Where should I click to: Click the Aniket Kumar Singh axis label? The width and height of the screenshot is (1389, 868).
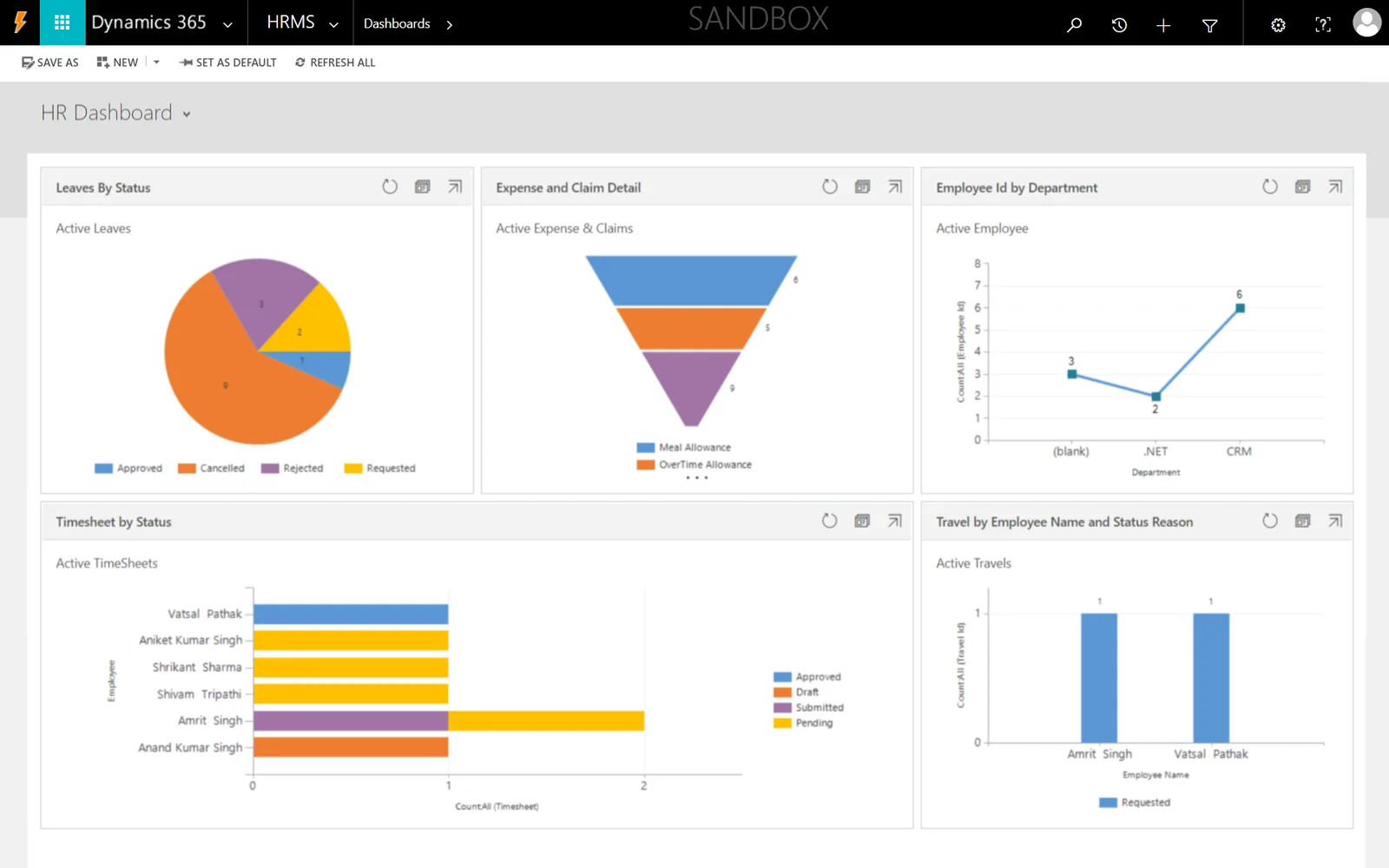click(x=191, y=641)
